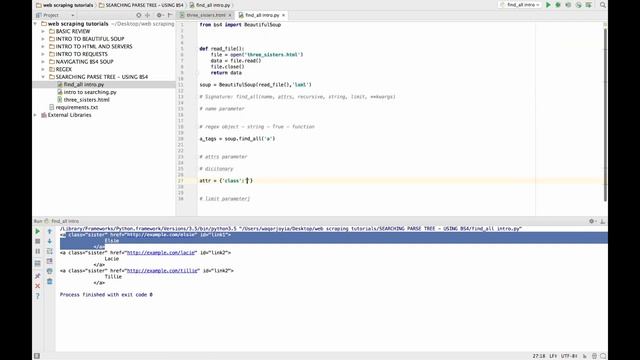Viewport: 640px width, 360px height.
Task: Change the LF line separator in status bar
Action: click(x=553, y=356)
